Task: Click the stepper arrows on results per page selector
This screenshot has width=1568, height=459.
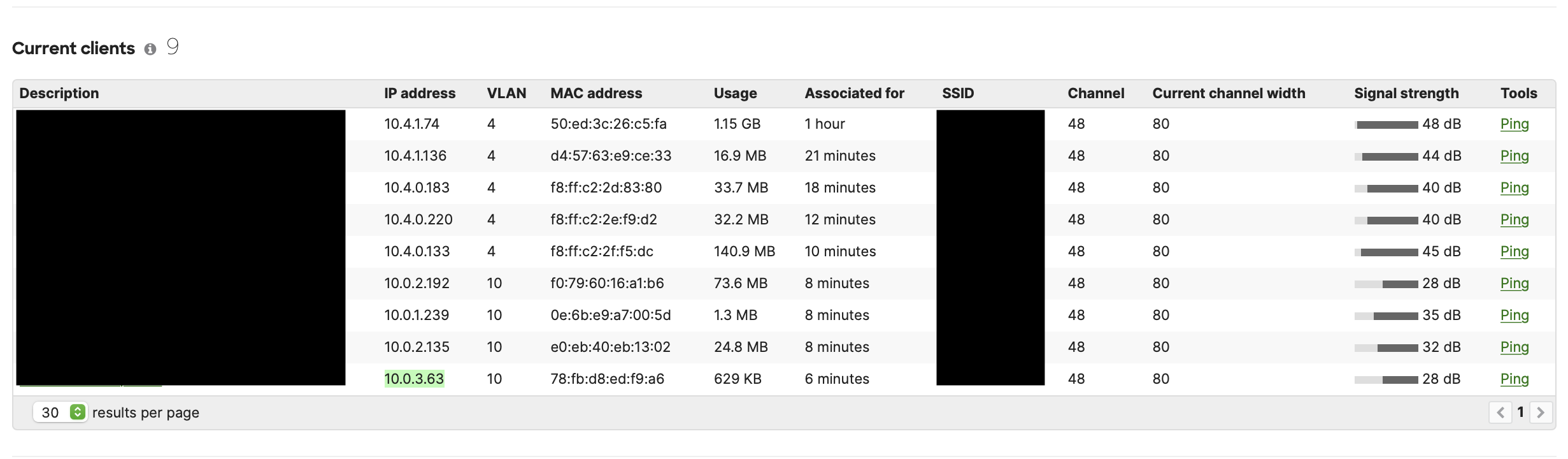Action: point(76,412)
